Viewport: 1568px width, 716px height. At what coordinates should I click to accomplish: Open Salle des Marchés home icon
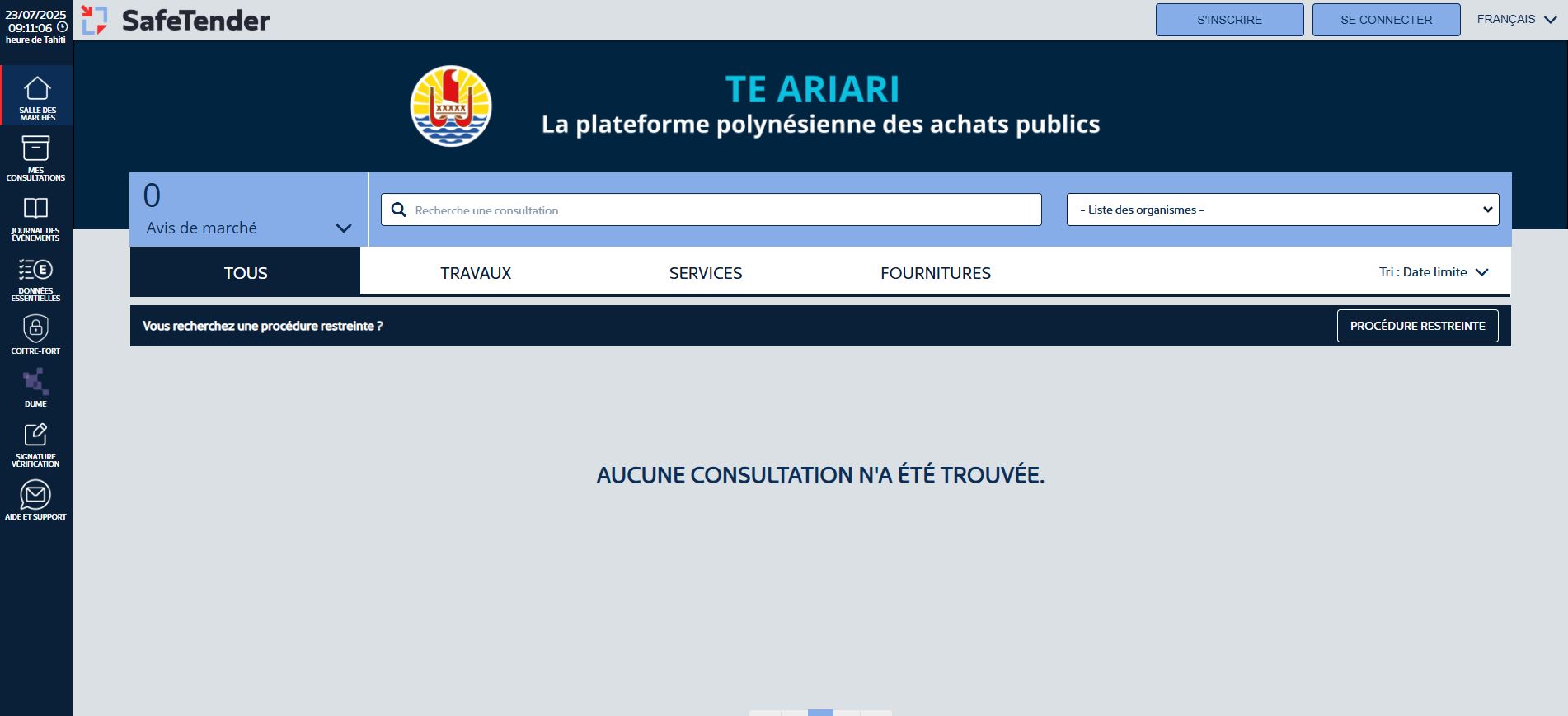37,88
